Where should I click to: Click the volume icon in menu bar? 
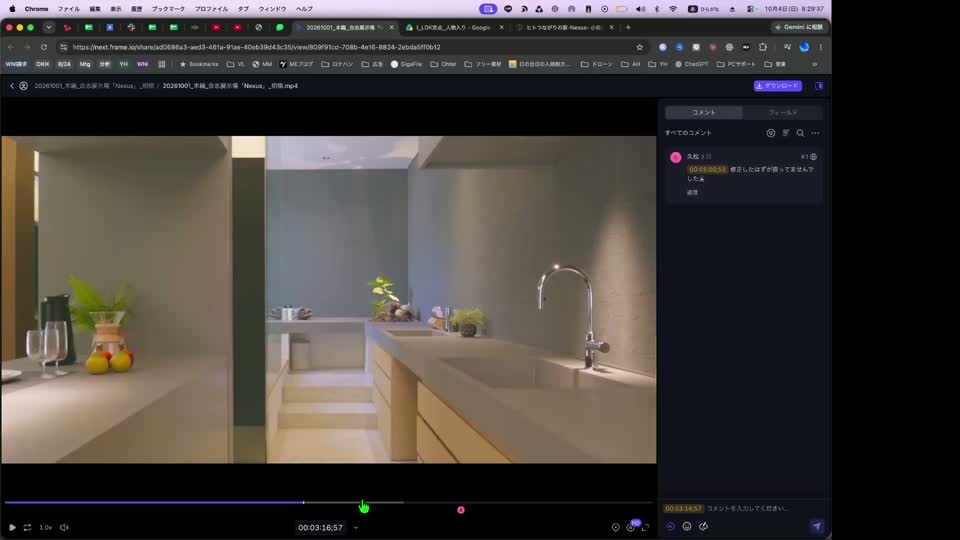tap(640, 9)
